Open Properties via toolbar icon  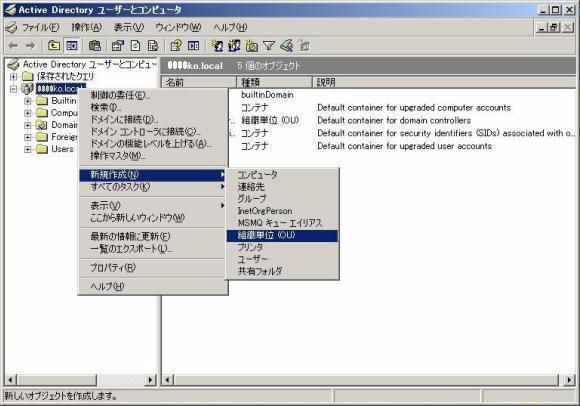pos(118,46)
